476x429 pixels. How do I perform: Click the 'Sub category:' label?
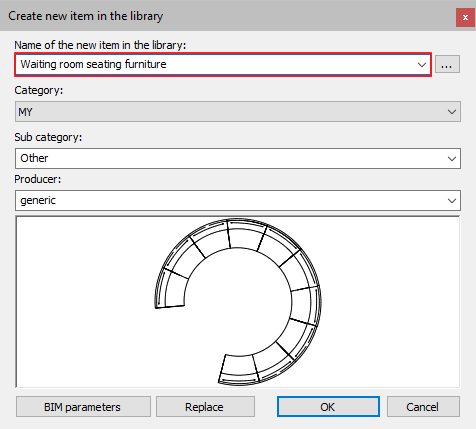pos(48,137)
